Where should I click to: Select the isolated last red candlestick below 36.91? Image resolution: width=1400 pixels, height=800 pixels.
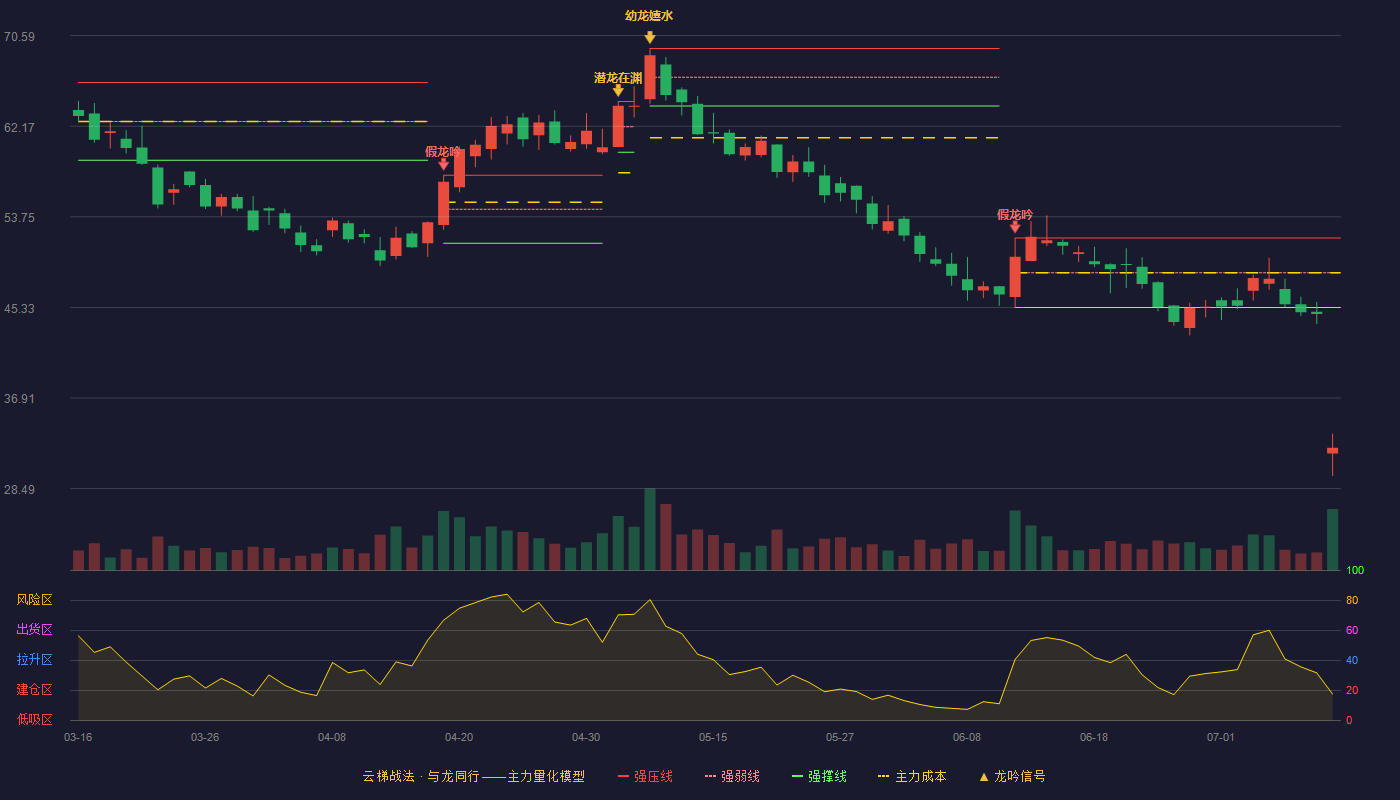(1332, 451)
